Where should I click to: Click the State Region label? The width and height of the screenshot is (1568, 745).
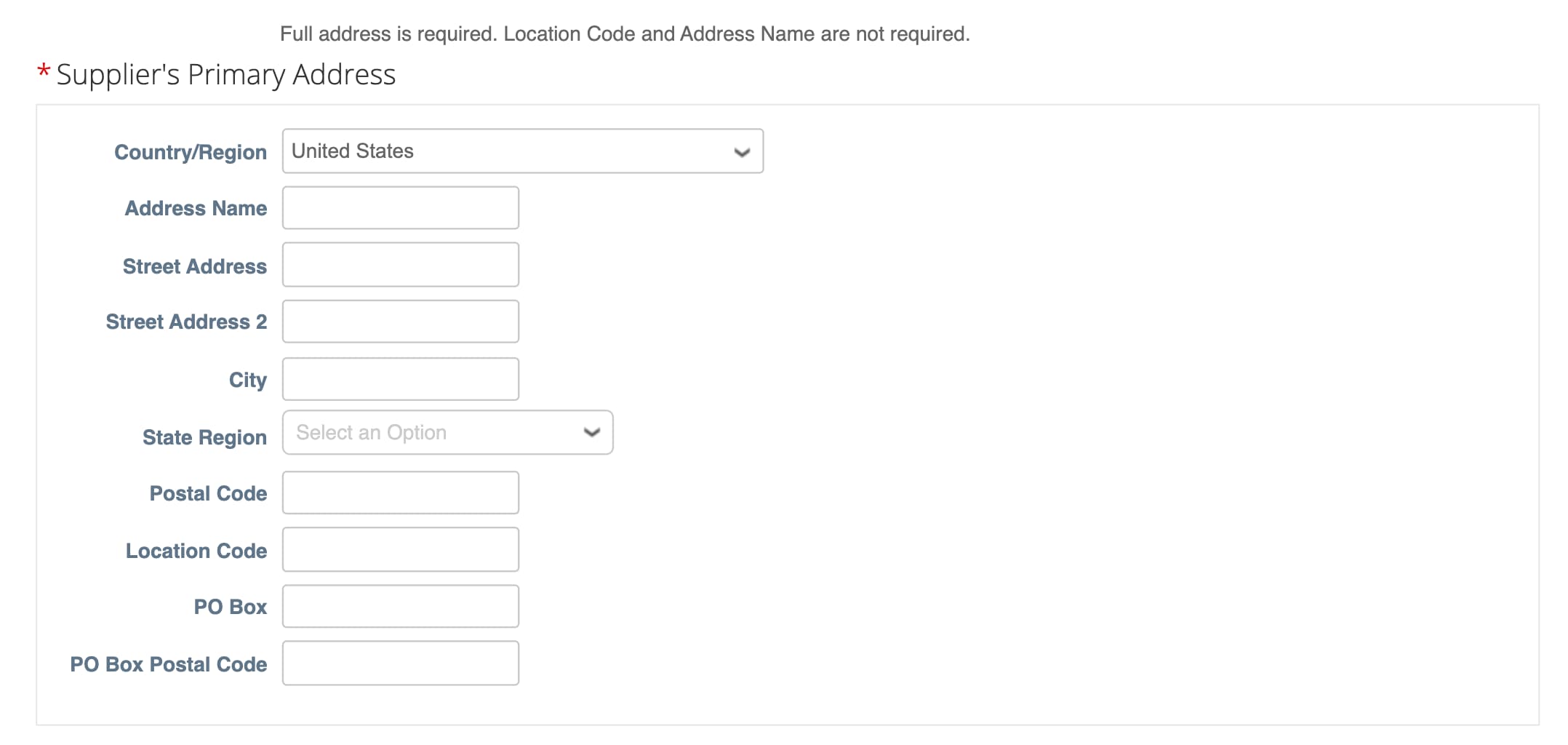point(204,437)
